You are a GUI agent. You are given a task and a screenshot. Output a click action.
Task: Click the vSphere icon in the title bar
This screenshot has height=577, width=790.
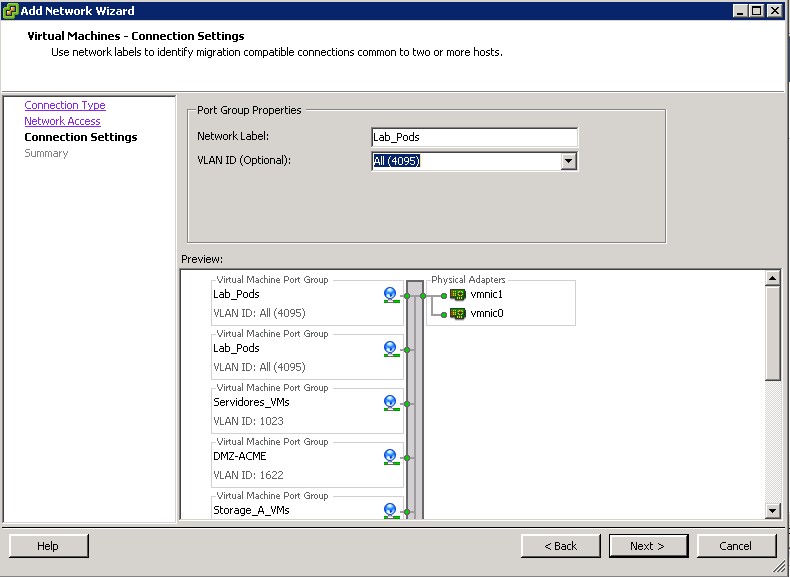tap(11, 10)
